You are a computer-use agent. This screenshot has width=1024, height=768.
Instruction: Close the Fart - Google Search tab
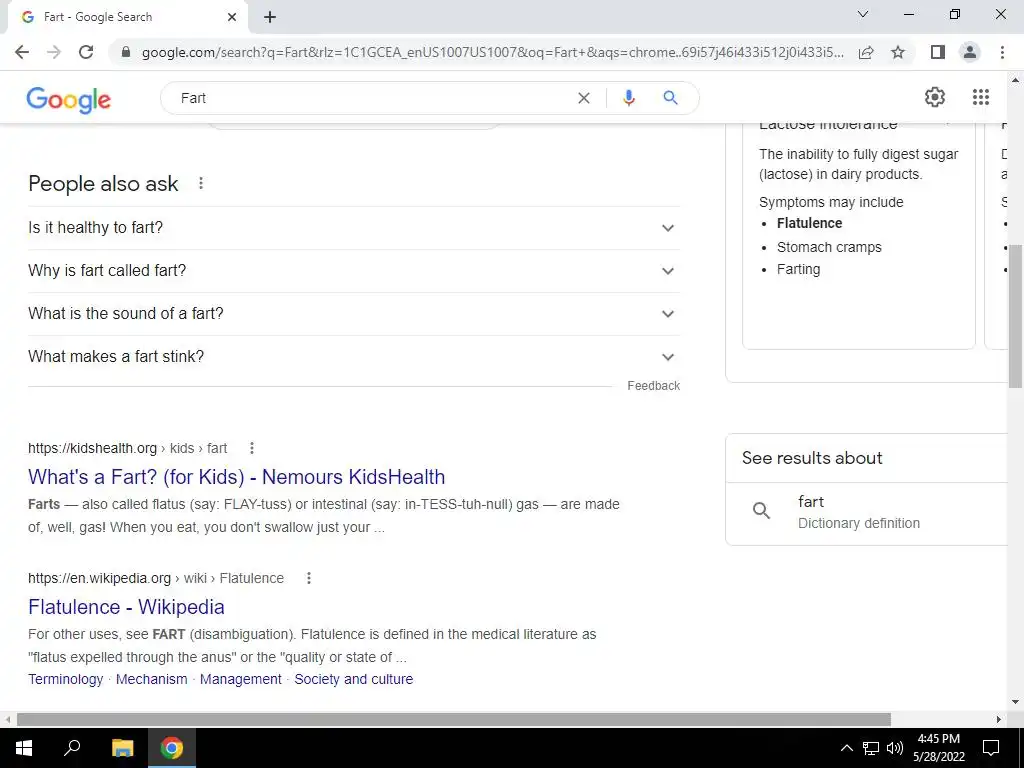tap(232, 18)
